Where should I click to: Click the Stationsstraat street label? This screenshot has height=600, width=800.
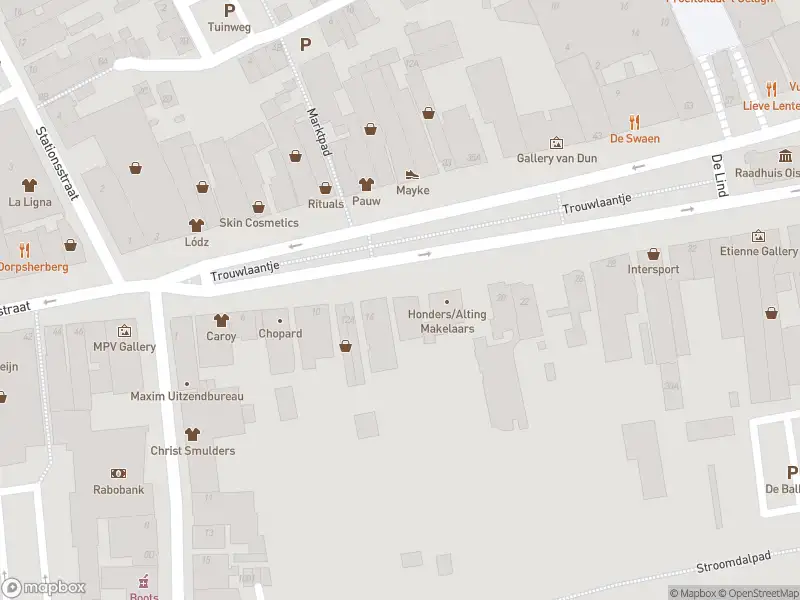tap(58, 164)
